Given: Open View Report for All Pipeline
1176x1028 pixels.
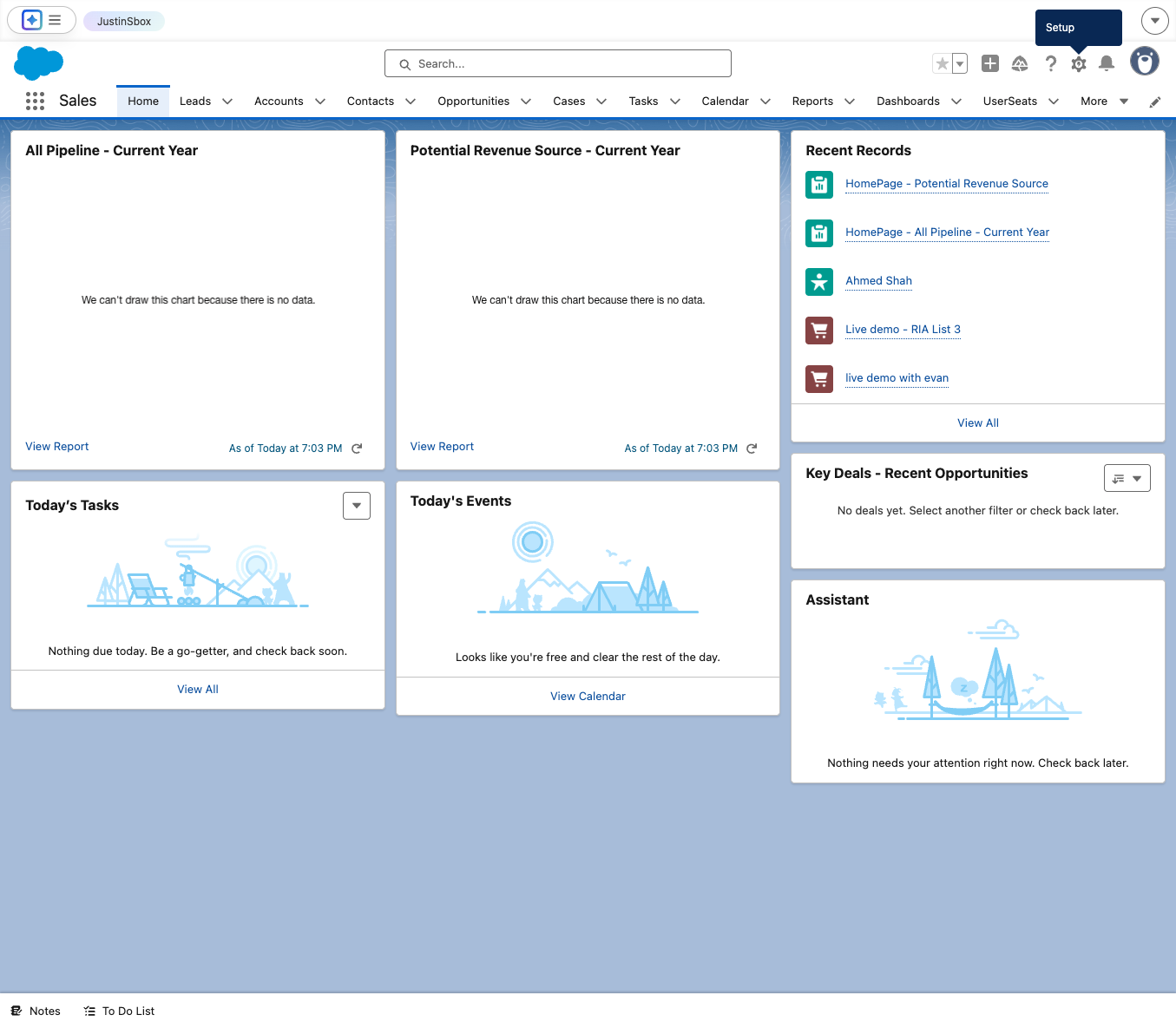Looking at the screenshot, I should [x=57, y=447].
